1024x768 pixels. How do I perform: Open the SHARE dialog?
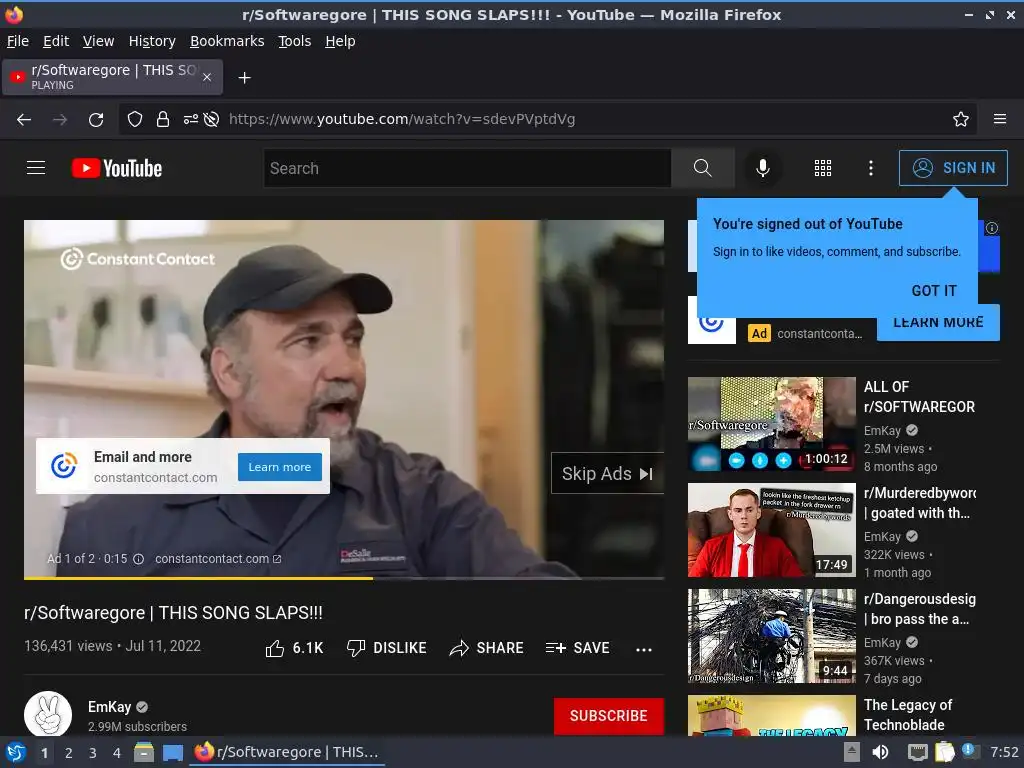pos(487,648)
